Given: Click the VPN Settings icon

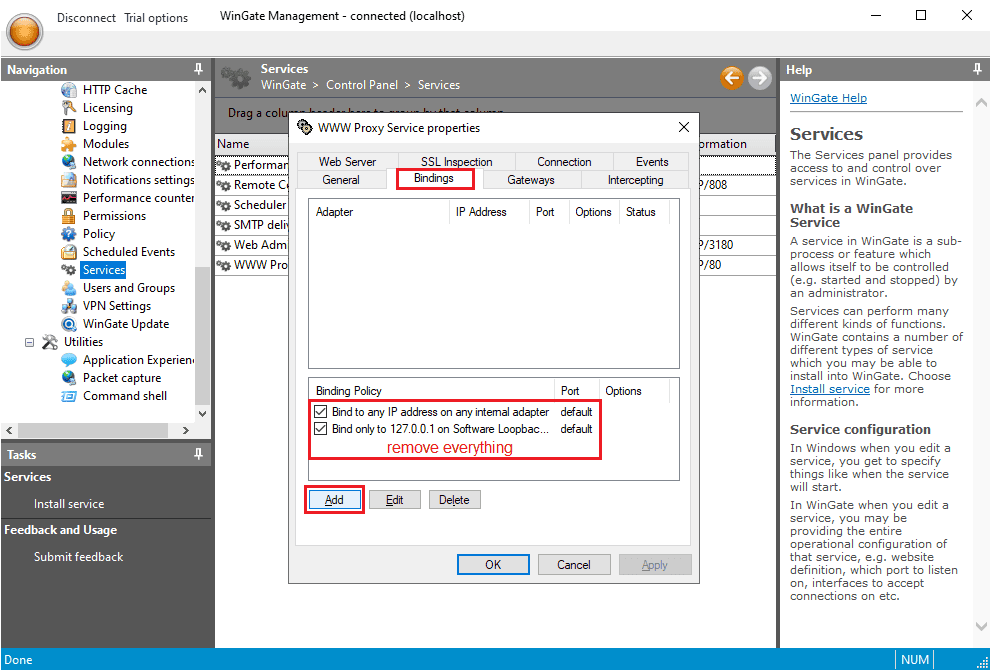Looking at the screenshot, I should [x=69, y=306].
